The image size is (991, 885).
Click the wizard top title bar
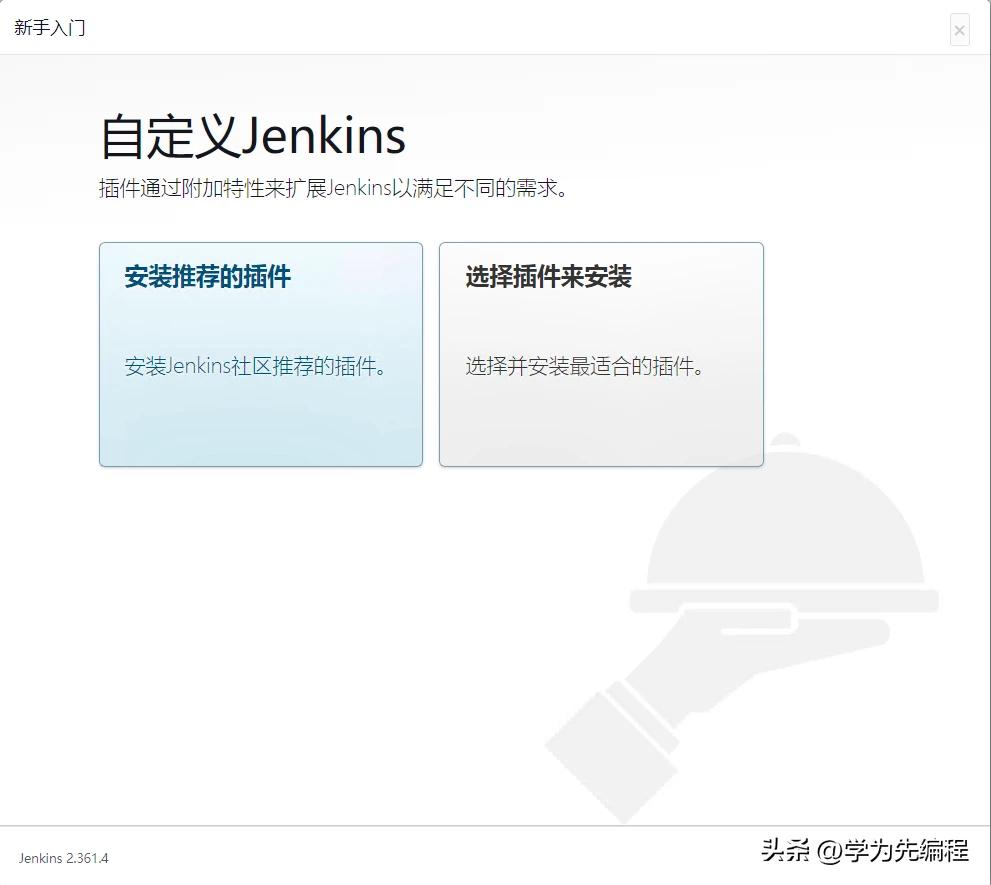pos(495,28)
